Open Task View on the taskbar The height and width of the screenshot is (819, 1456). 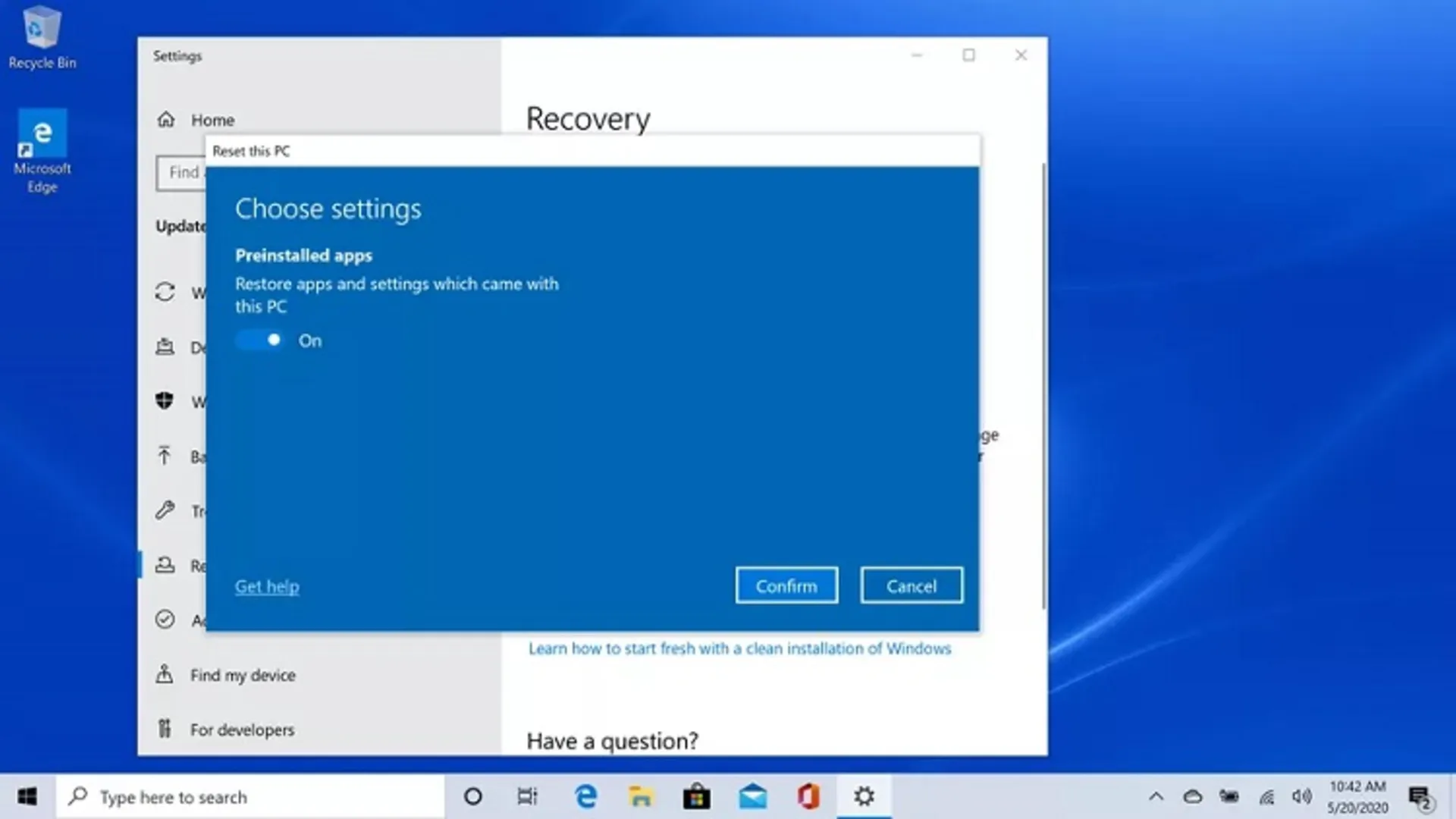(528, 796)
